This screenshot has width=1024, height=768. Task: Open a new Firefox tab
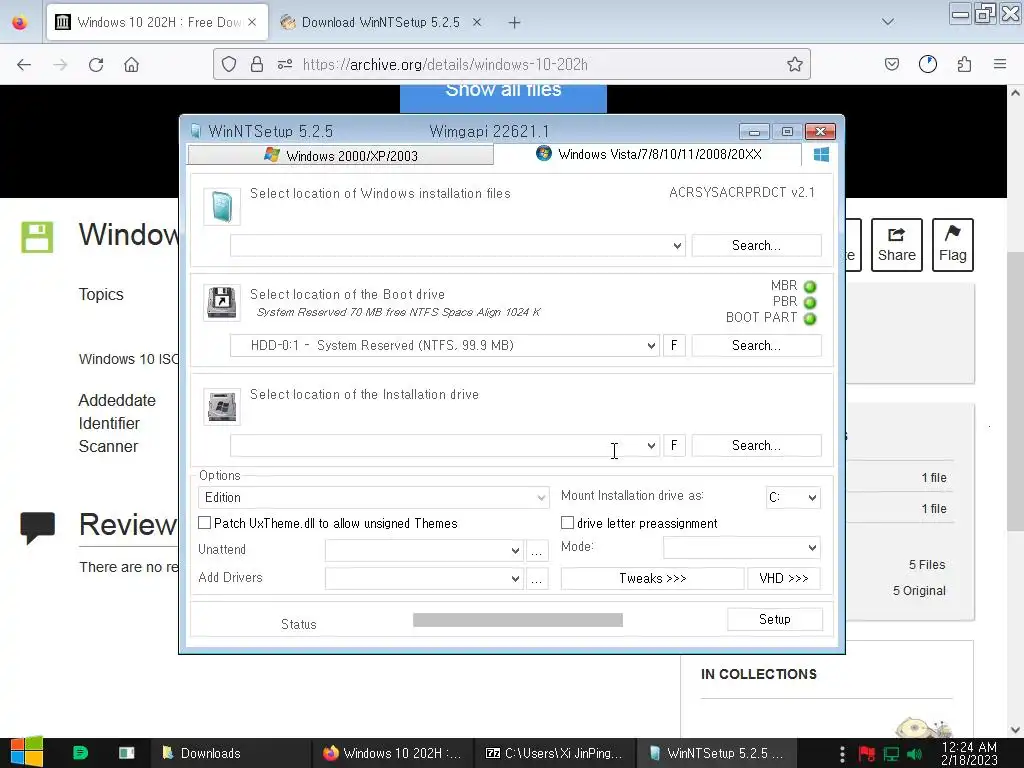coord(515,23)
